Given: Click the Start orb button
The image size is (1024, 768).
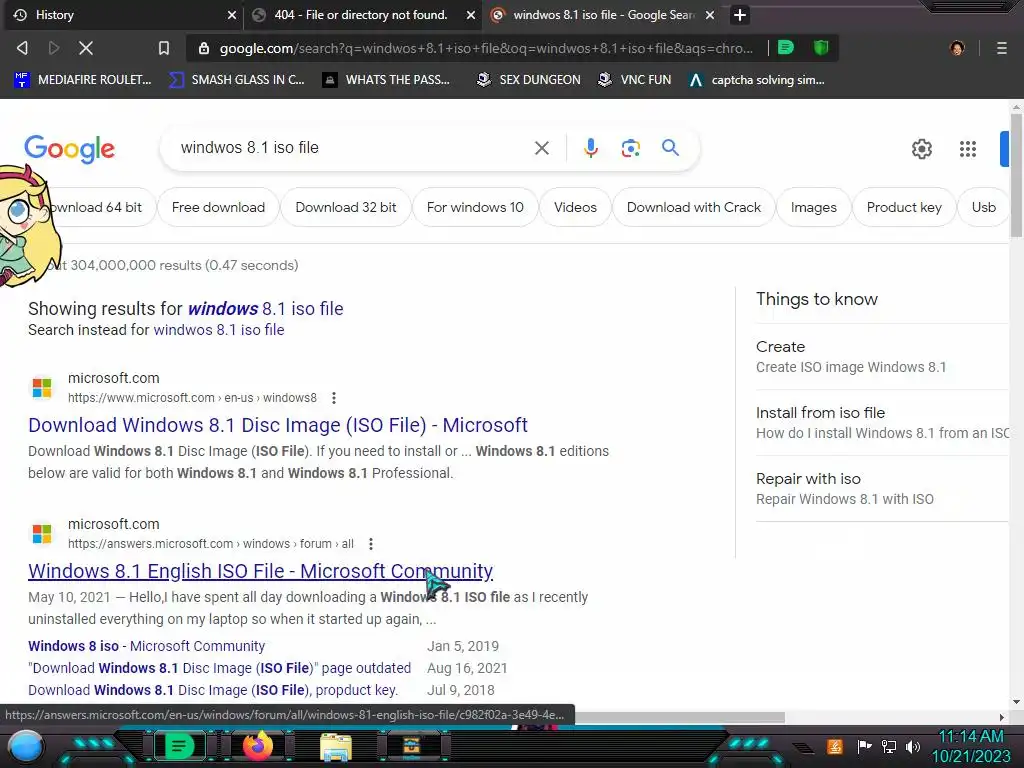Looking at the screenshot, I should coord(26,747).
